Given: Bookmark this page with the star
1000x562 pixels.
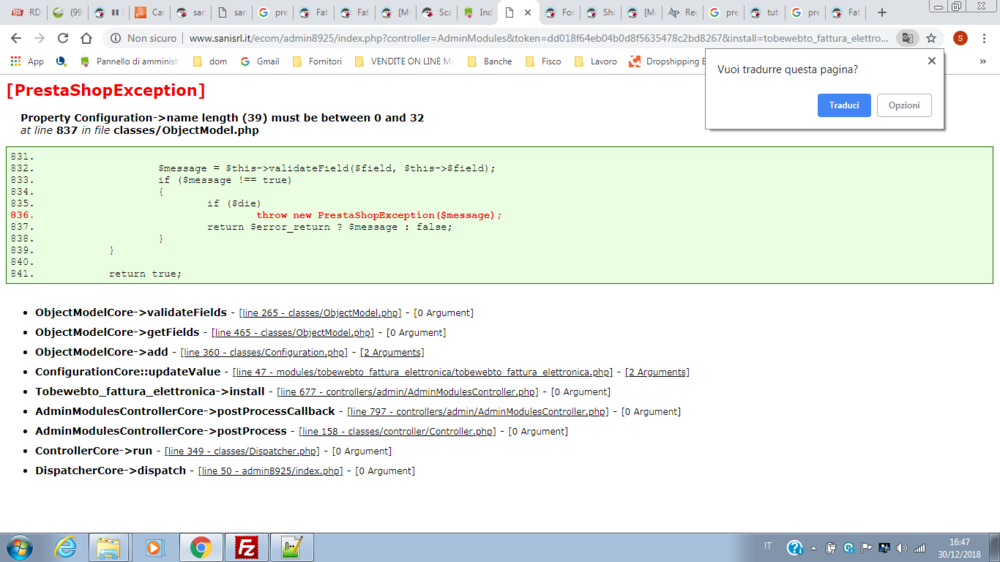Looking at the screenshot, I should pyautogui.click(x=931, y=38).
